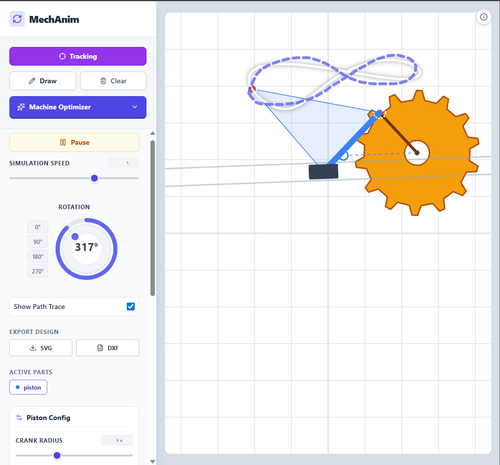Uncheck Show Path Trace checkbox
This screenshot has height=465, width=500.
[131, 306]
